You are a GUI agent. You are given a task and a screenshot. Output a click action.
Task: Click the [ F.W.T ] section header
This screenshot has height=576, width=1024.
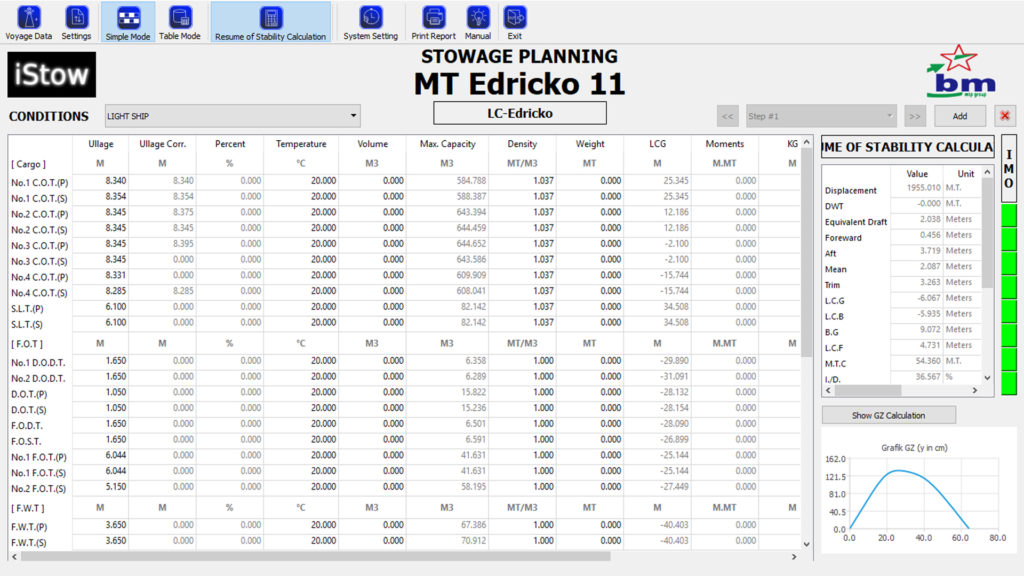(27, 508)
